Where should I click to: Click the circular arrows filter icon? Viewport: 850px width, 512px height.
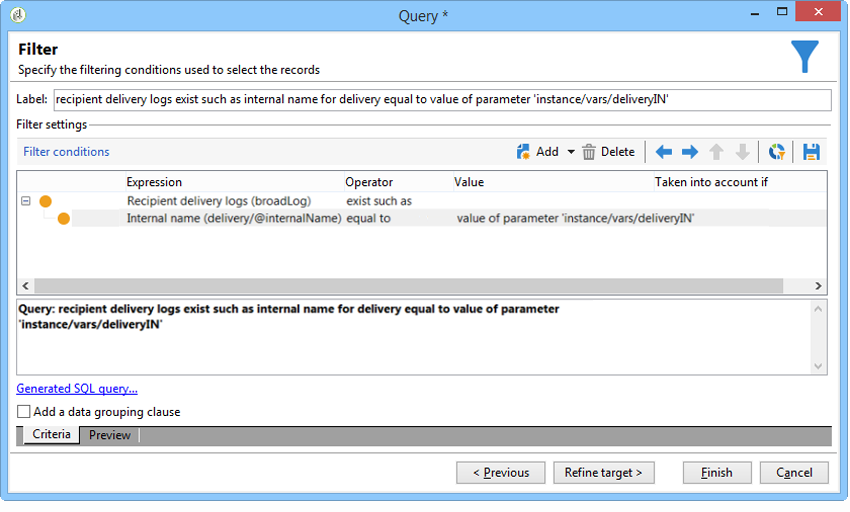(x=777, y=152)
